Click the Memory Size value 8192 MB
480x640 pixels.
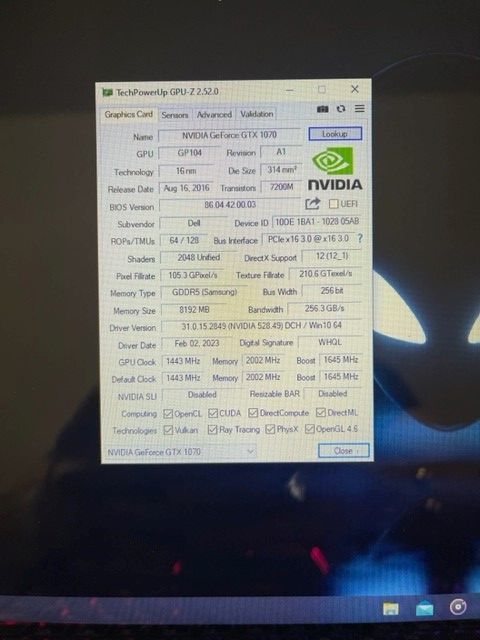tap(194, 310)
